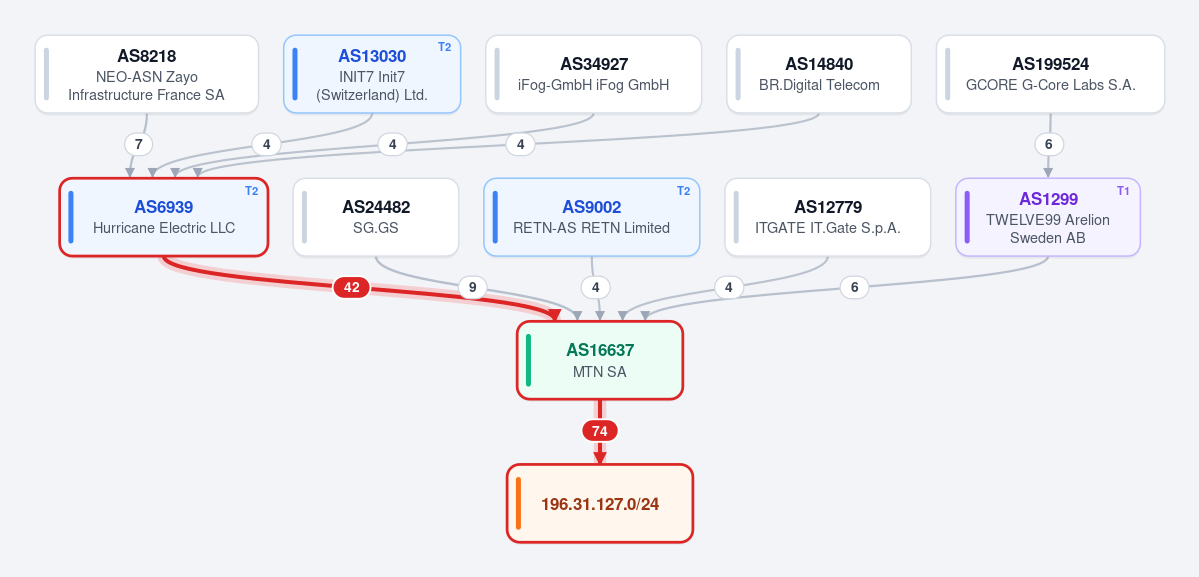Click the T2 badge on AS13030
1199x577 pixels.
pos(444,47)
